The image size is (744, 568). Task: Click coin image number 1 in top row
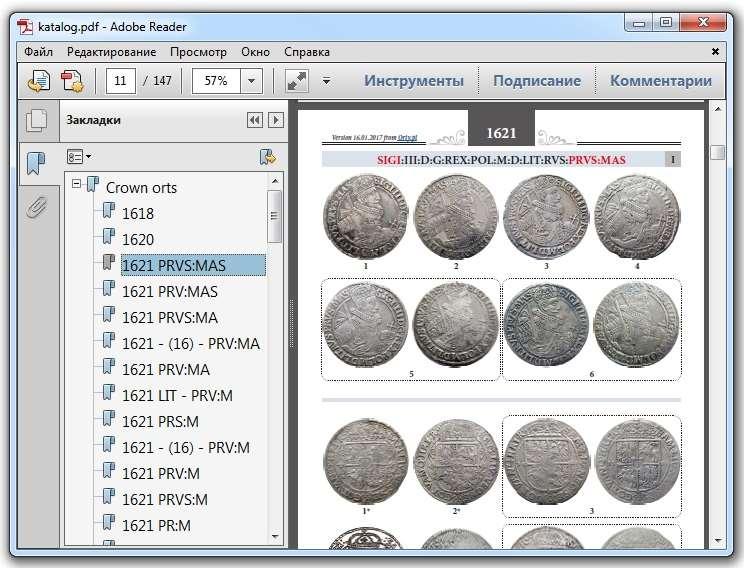[x=365, y=217]
